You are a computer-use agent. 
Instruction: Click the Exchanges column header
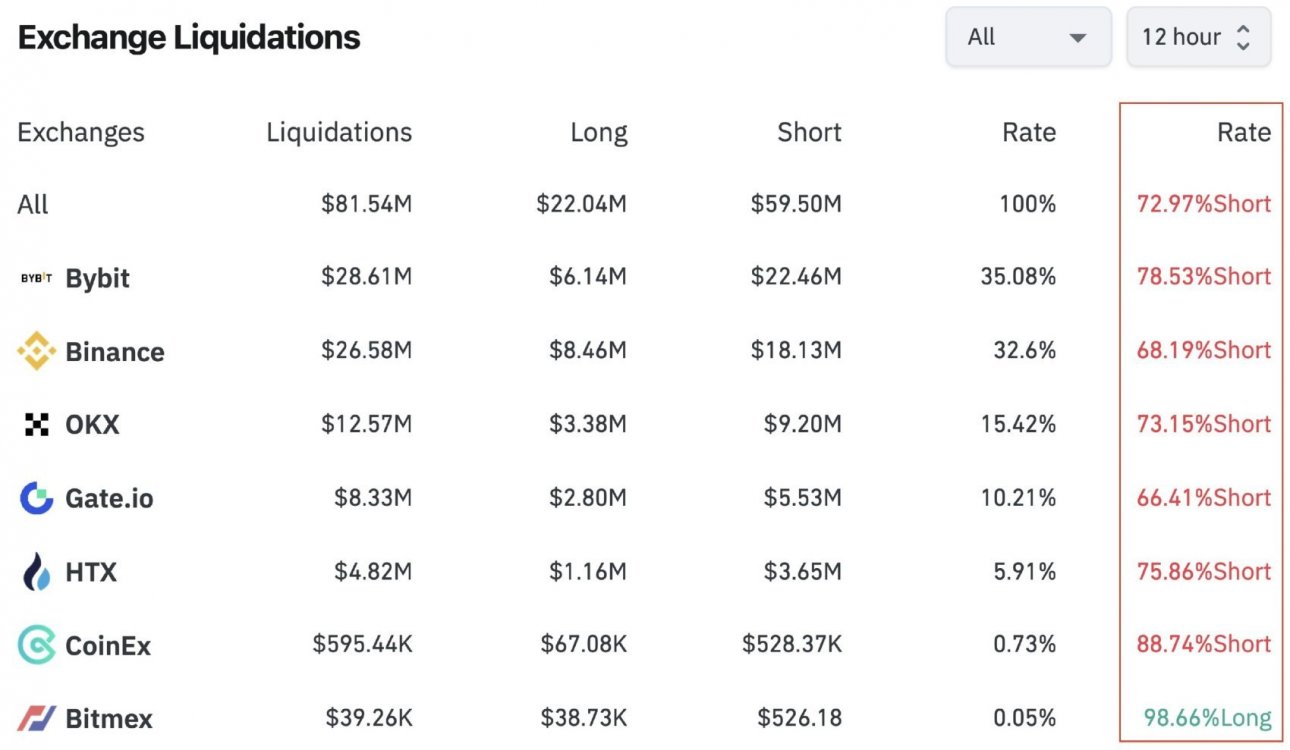click(81, 132)
